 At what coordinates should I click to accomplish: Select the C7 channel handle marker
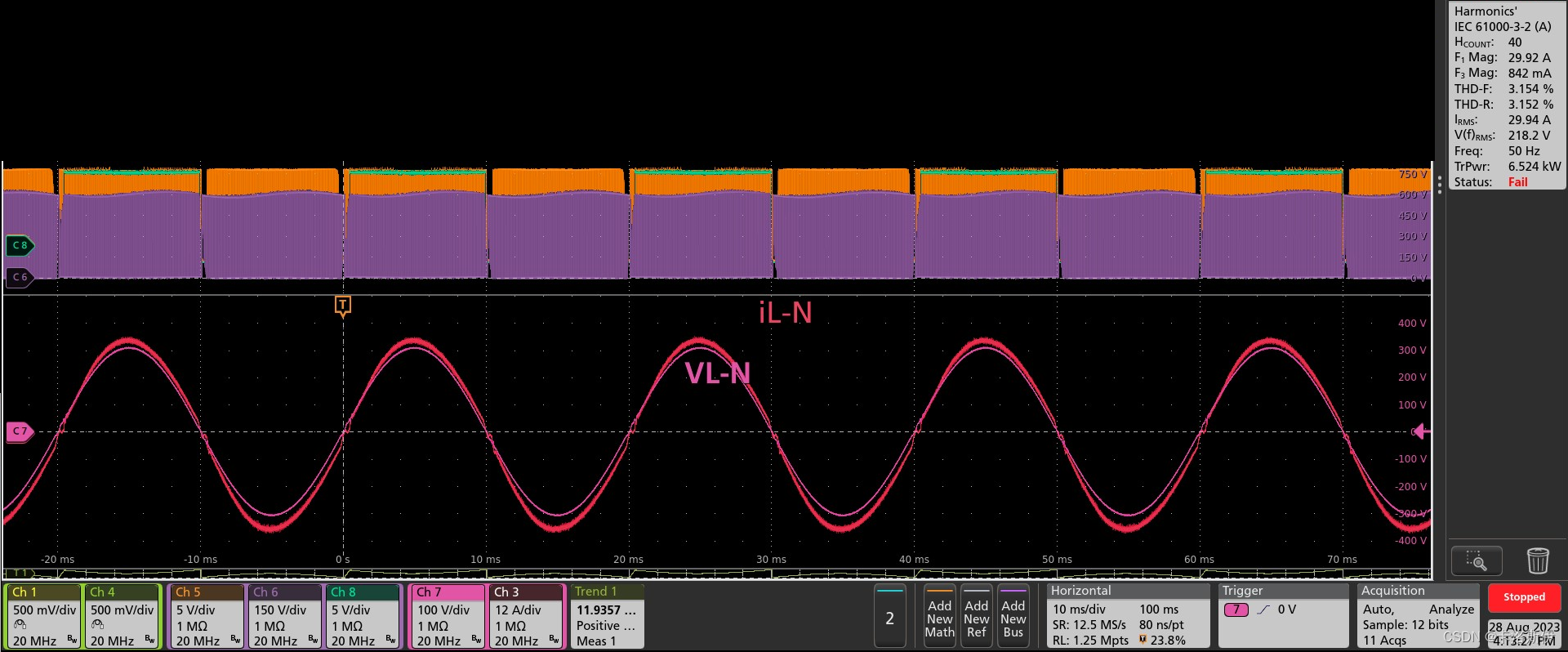(20, 431)
